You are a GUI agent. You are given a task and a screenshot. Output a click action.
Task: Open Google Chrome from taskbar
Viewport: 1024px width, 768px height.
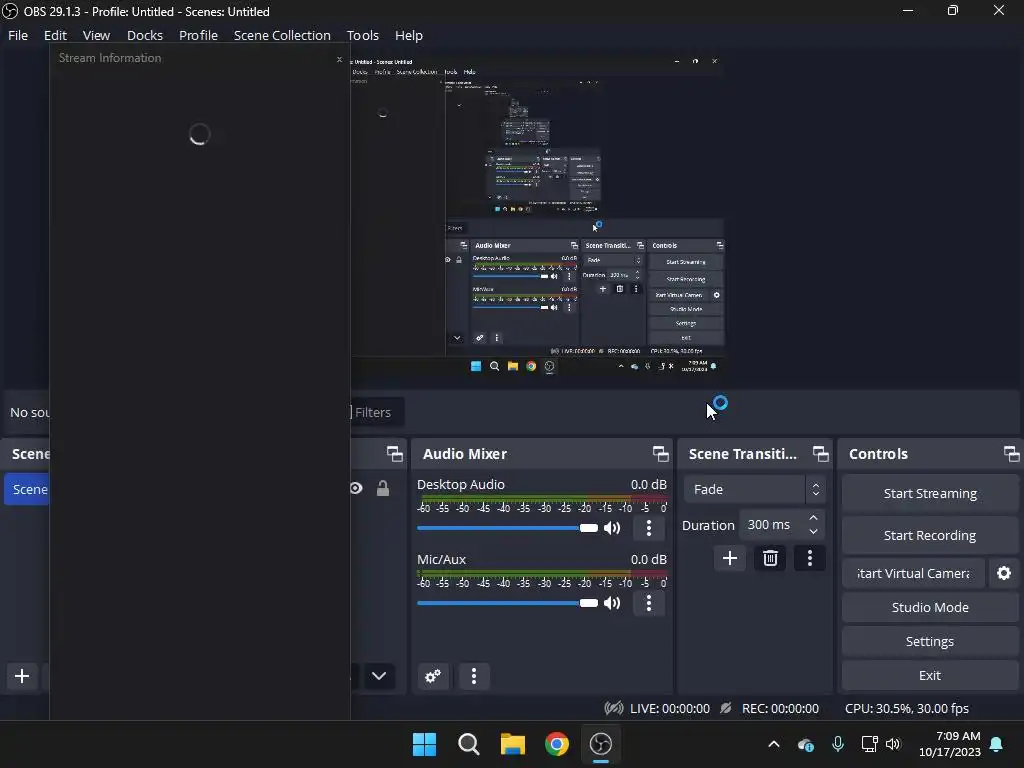tap(557, 744)
